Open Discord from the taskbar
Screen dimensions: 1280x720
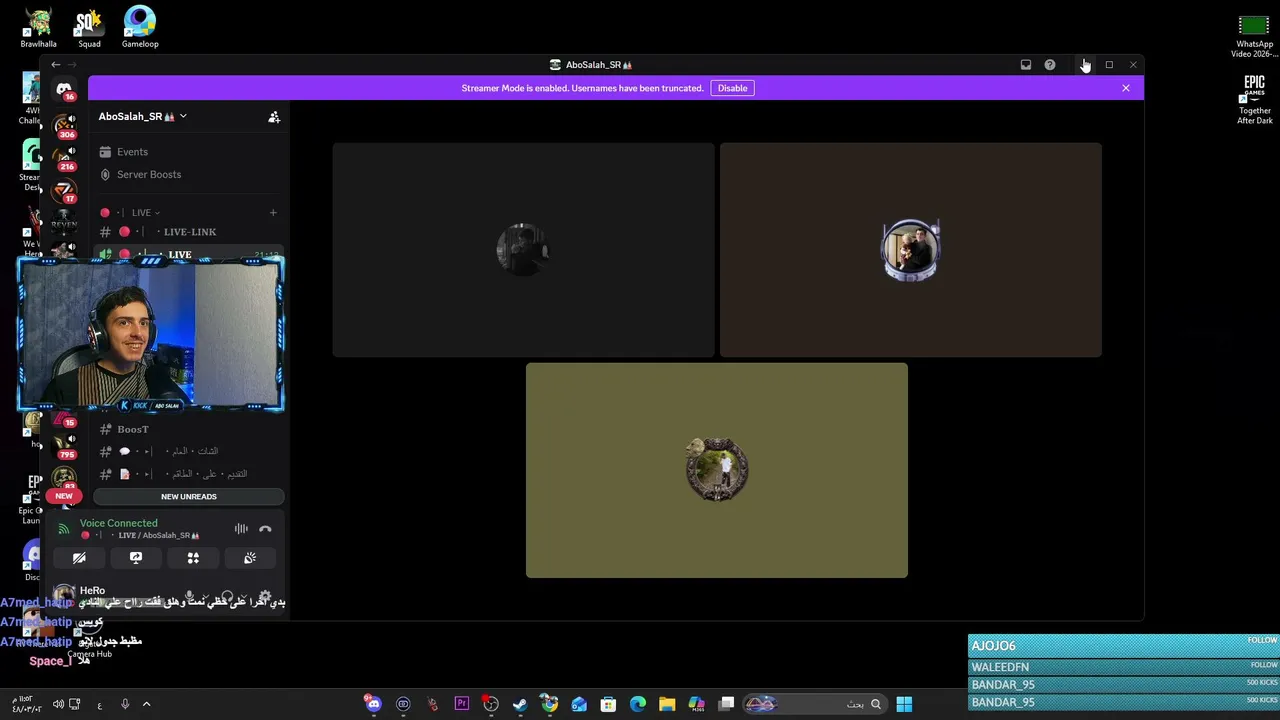[x=374, y=704]
